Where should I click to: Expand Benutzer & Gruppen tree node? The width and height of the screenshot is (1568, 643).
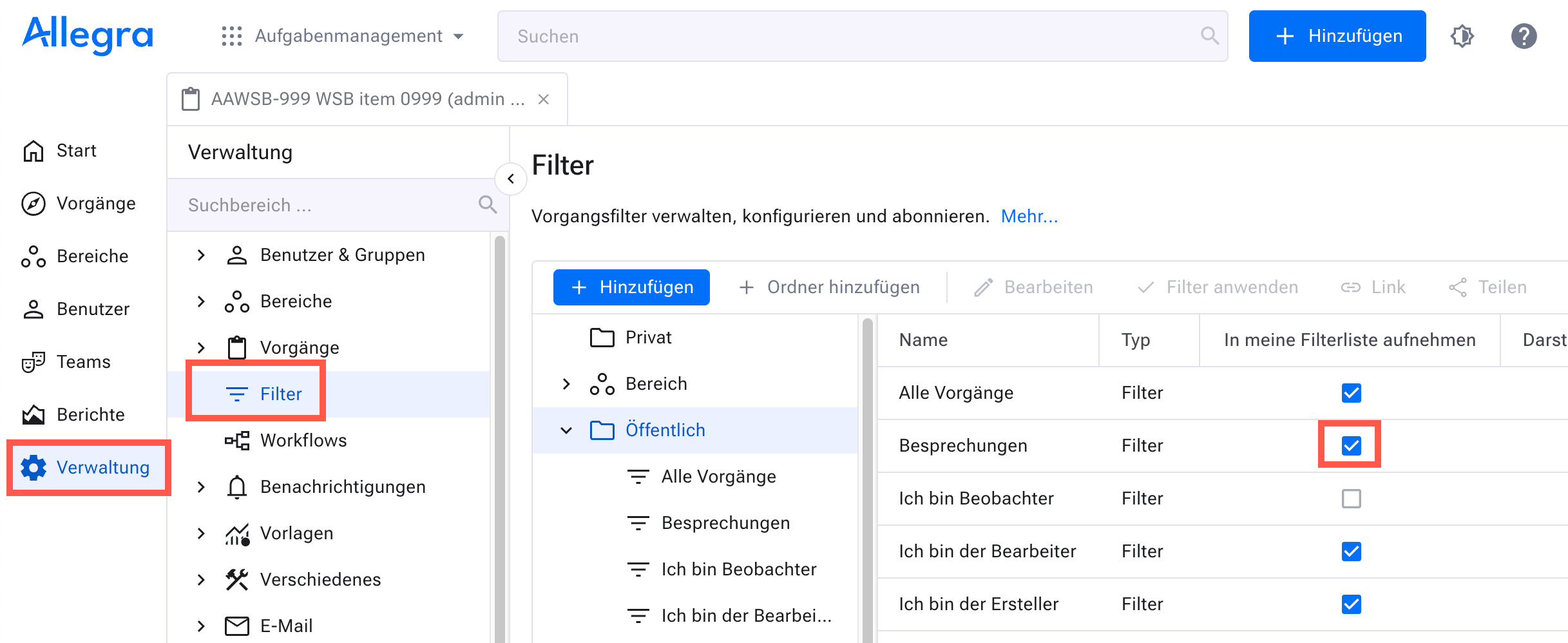pyautogui.click(x=201, y=255)
